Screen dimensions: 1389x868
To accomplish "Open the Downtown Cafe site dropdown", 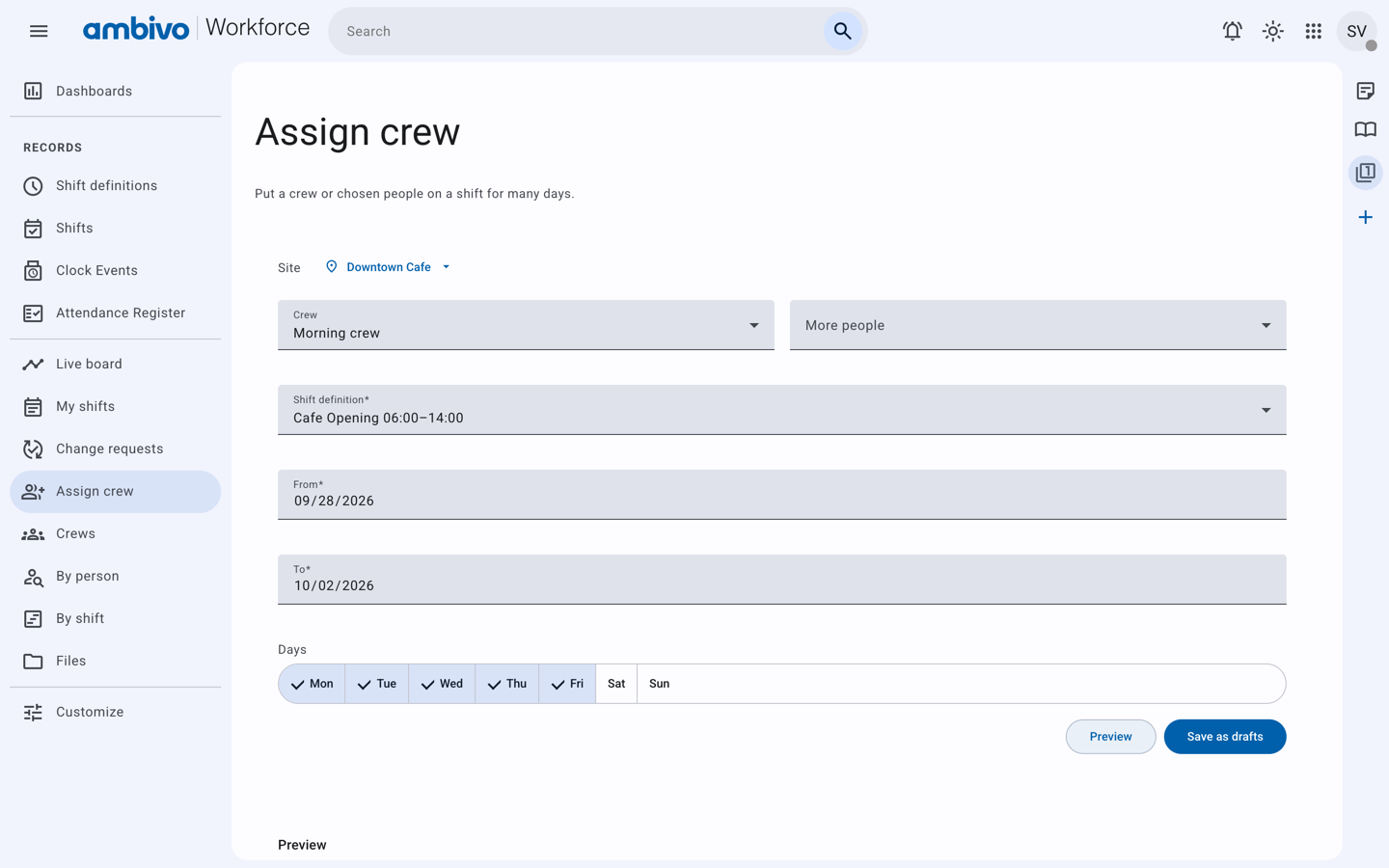I will [388, 267].
